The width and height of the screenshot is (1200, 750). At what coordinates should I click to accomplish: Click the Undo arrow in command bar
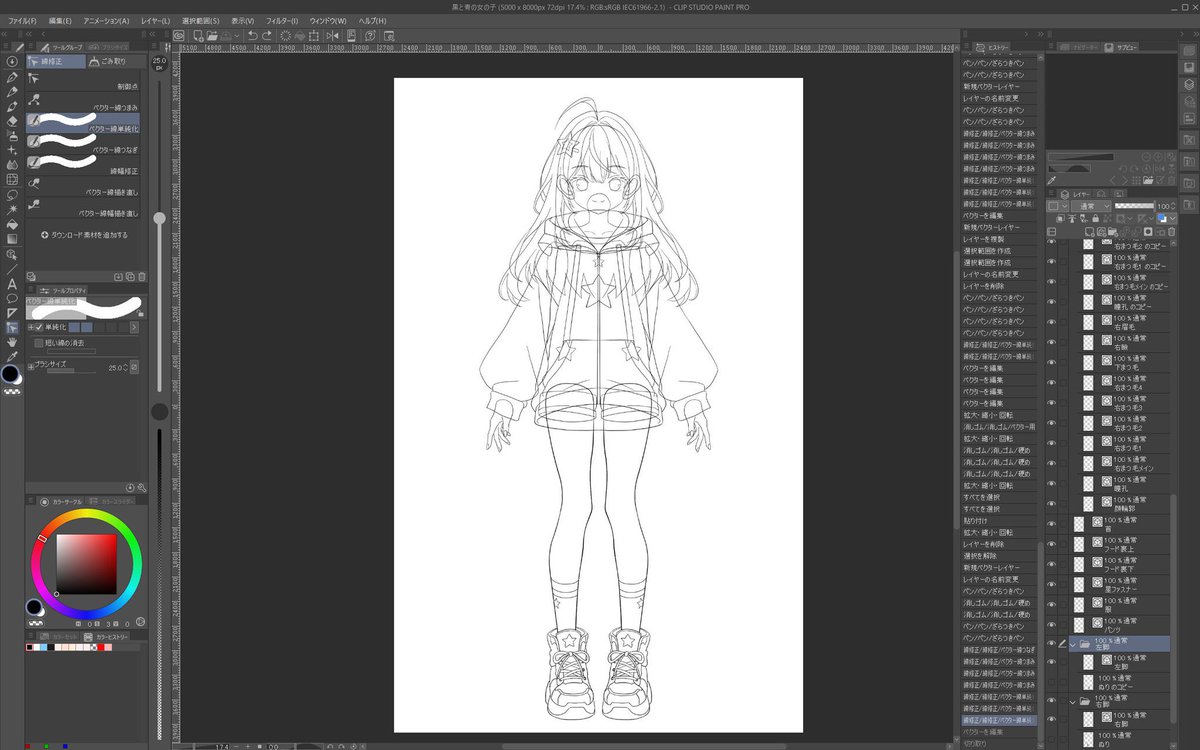point(252,35)
